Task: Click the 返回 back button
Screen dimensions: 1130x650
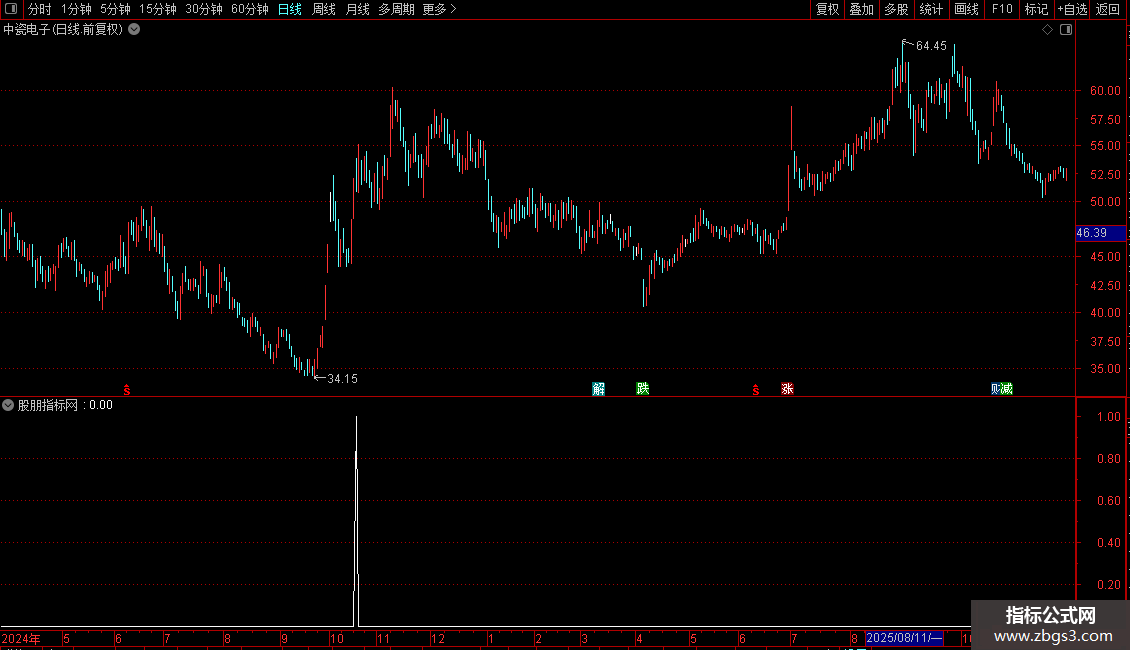Action: [x=1108, y=9]
